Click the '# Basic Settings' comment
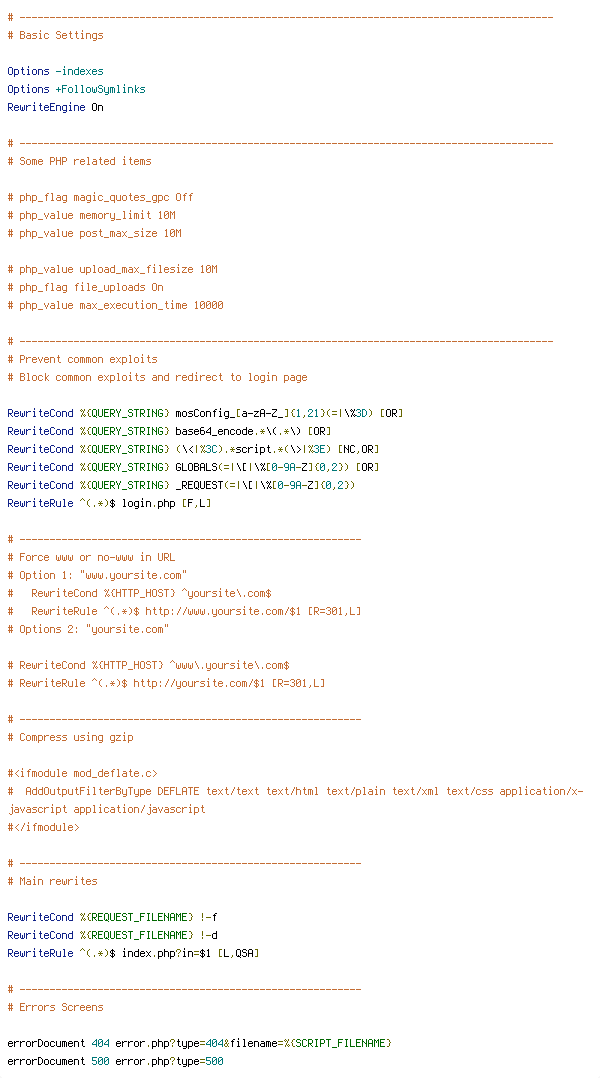Image resolution: width=600 pixels, height=1078 pixels. 56,35
